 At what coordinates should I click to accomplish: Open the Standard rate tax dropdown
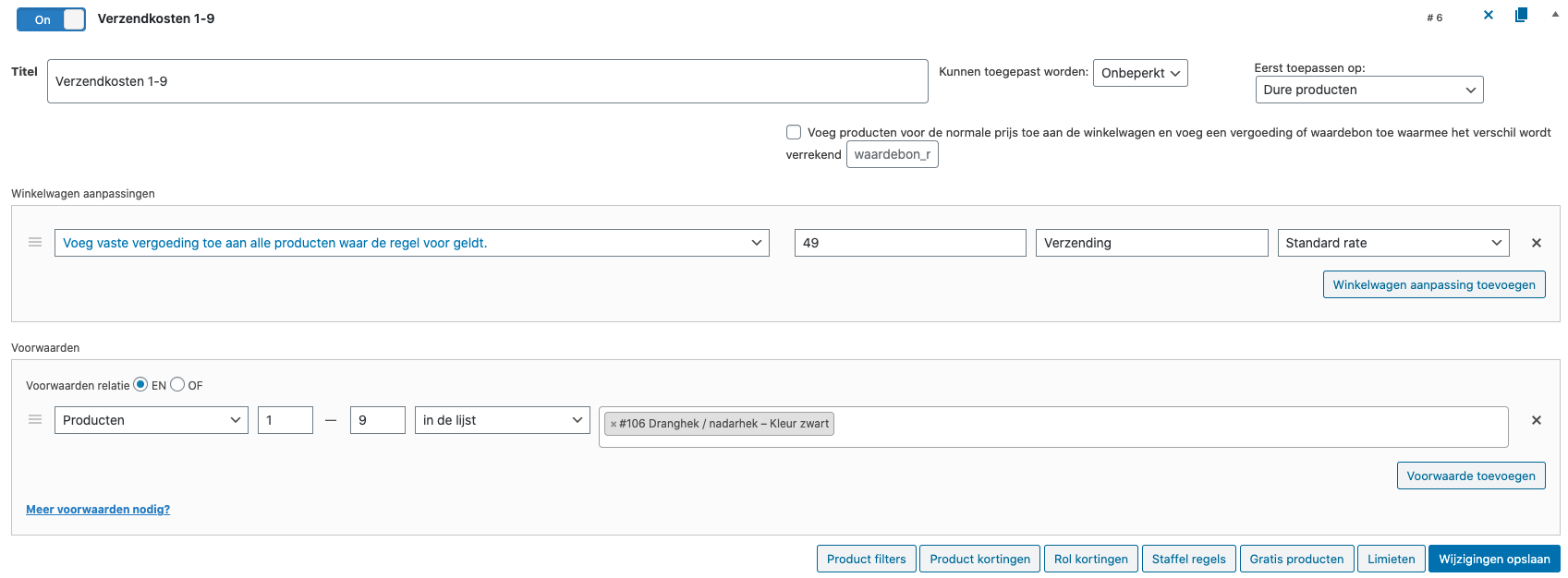click(1392, 243)
